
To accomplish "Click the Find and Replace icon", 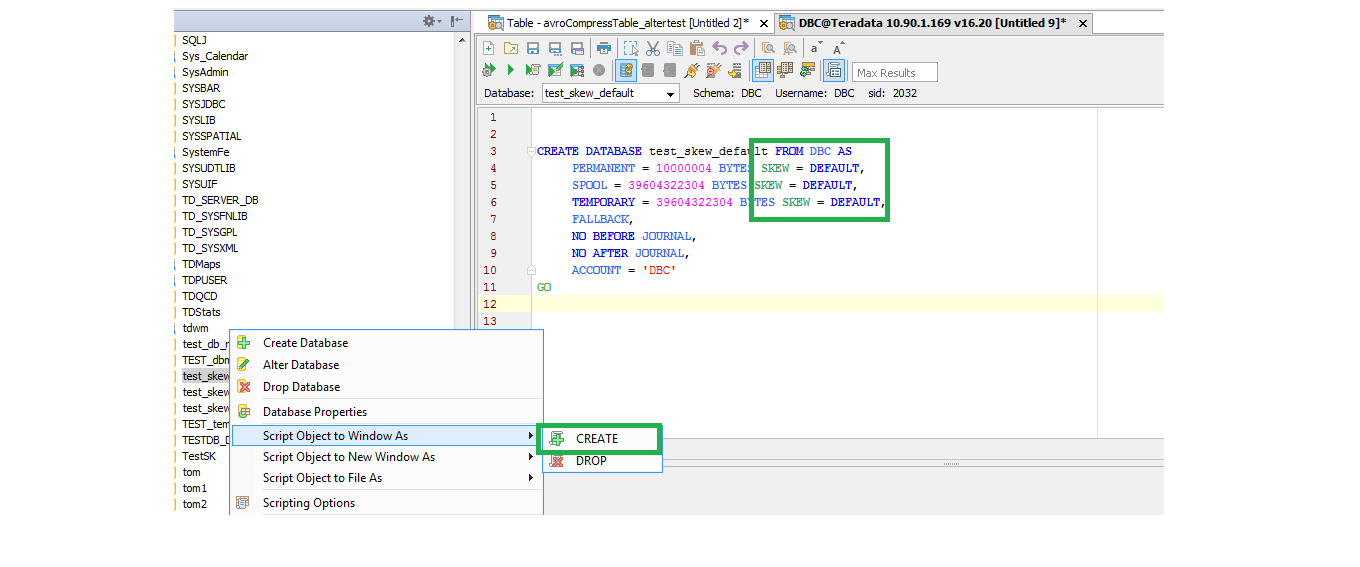I will [790, 48].
